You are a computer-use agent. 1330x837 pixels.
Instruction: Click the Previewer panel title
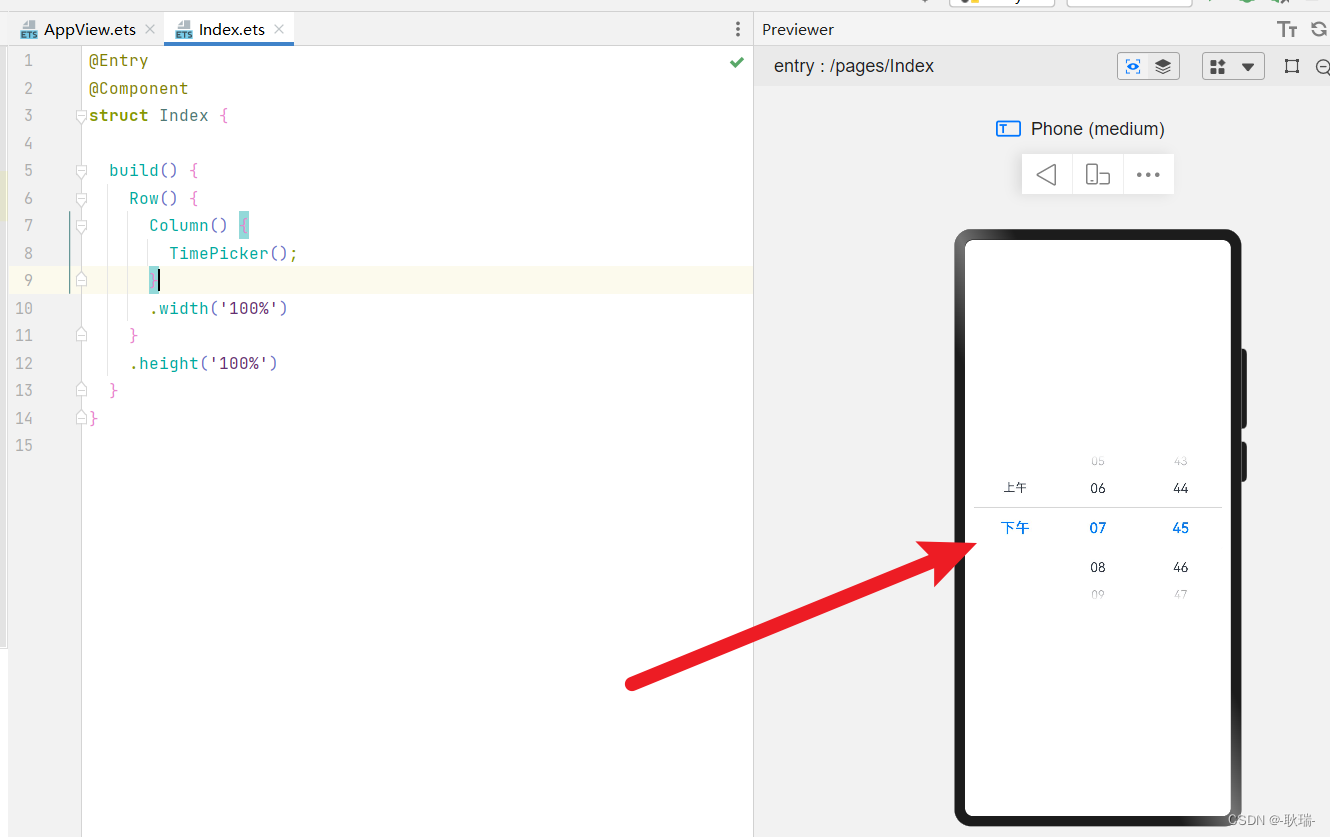click(798, 30)
